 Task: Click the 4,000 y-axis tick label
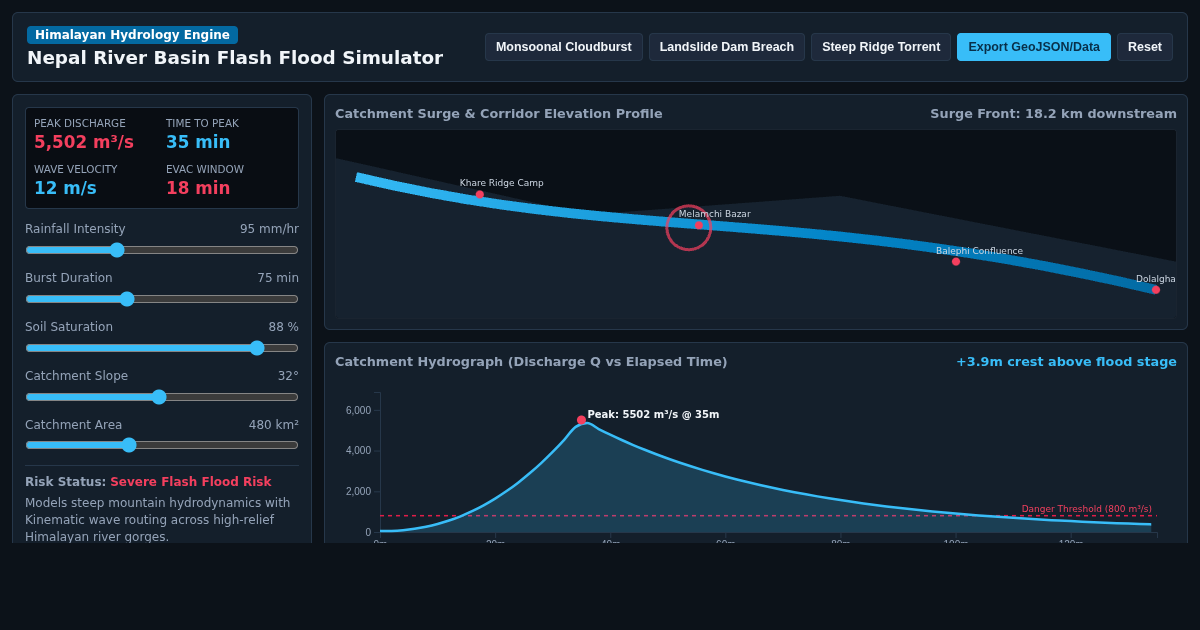coord(358,451)
